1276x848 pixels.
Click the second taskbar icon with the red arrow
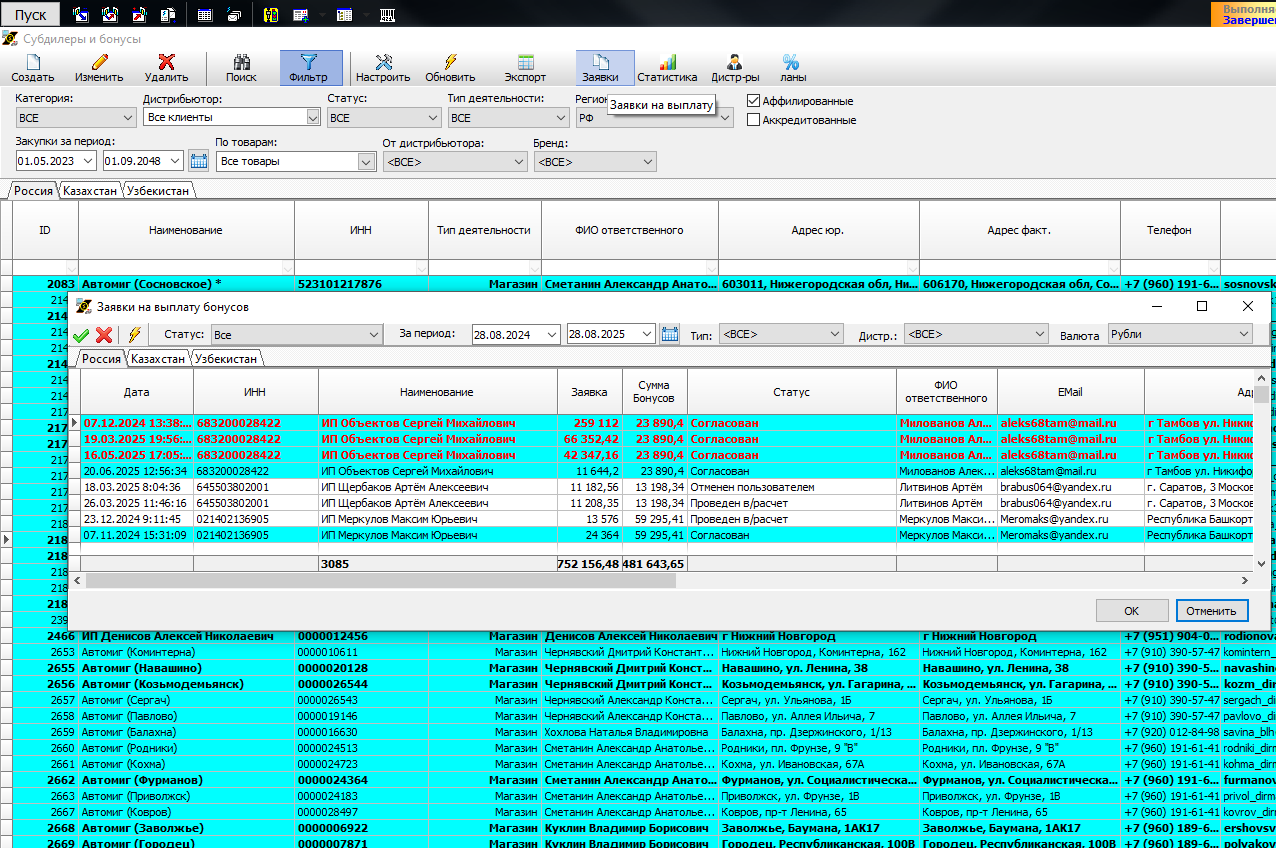point(110,15)
